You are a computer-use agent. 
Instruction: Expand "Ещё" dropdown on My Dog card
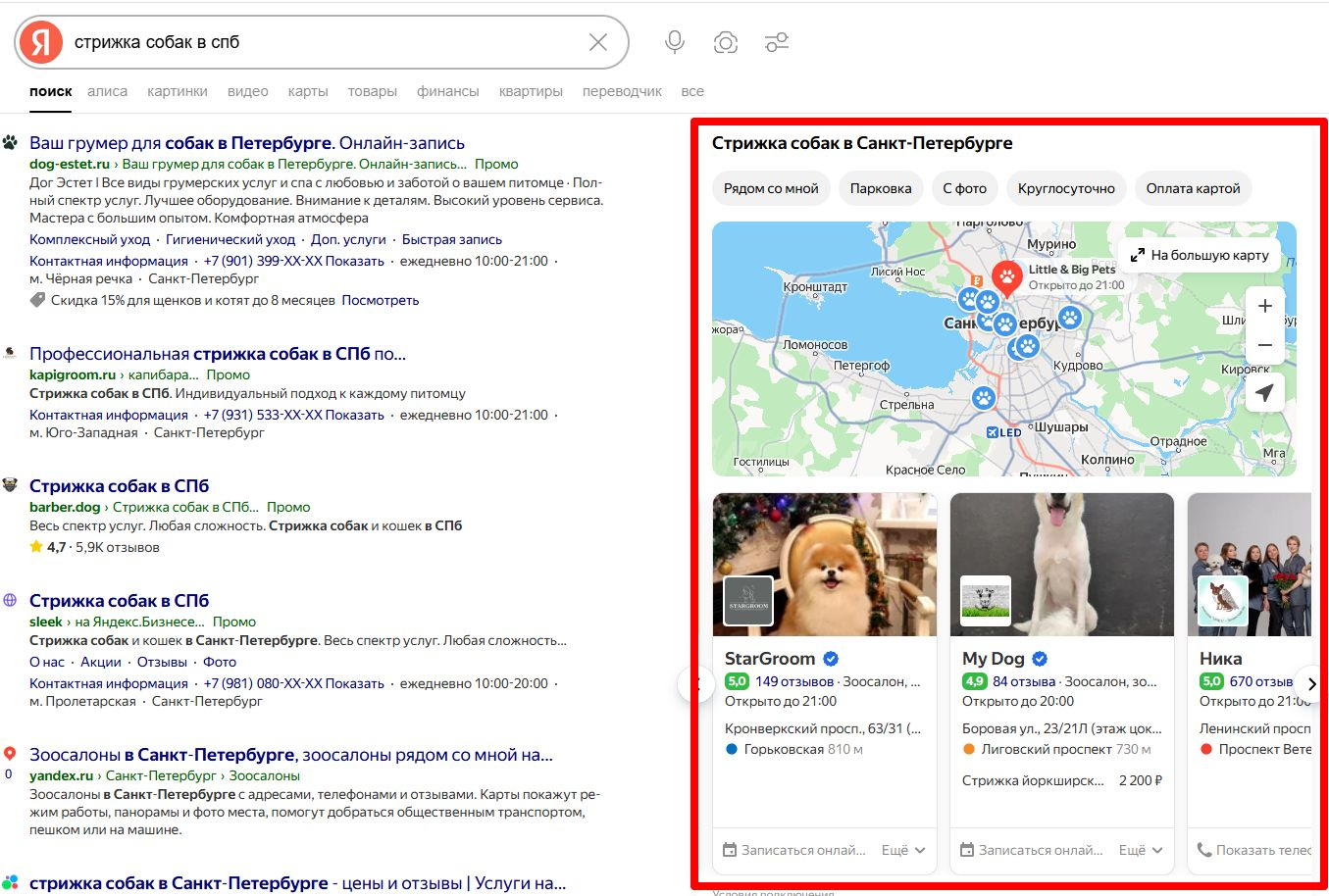tap(1141, 850)
